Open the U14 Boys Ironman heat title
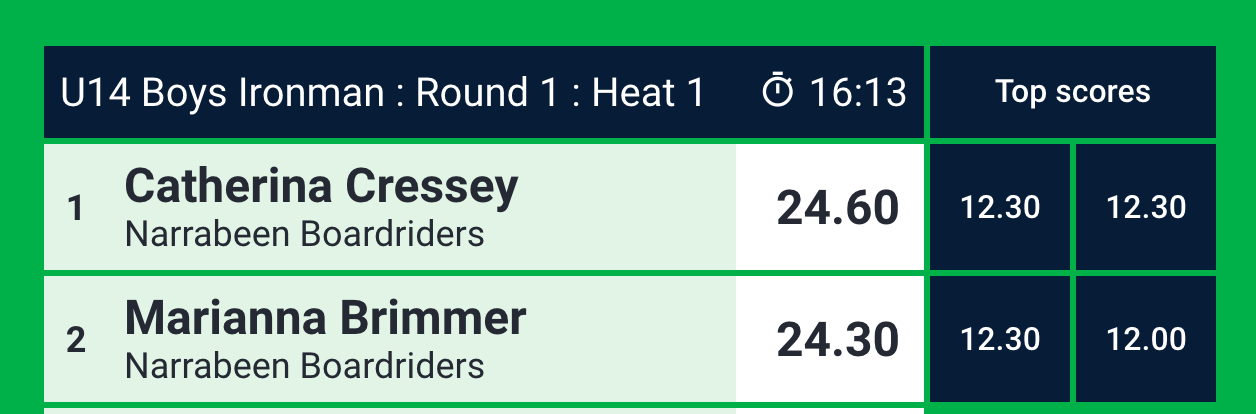 (x=382, y=93)
